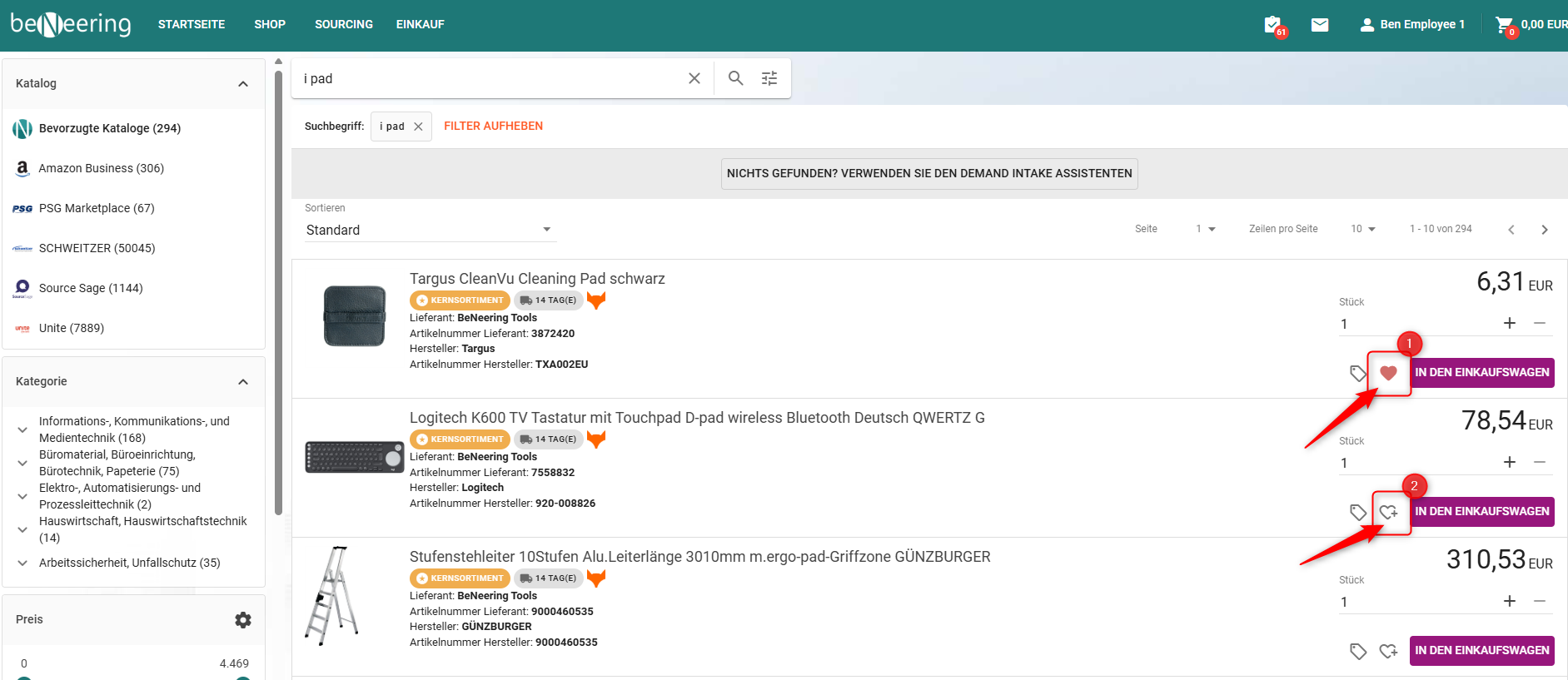The height and width of the screenshot is (680, 1568).
Task: Click tag icon for Stufenstehleiter product
Action: [x=1358, y=651]
